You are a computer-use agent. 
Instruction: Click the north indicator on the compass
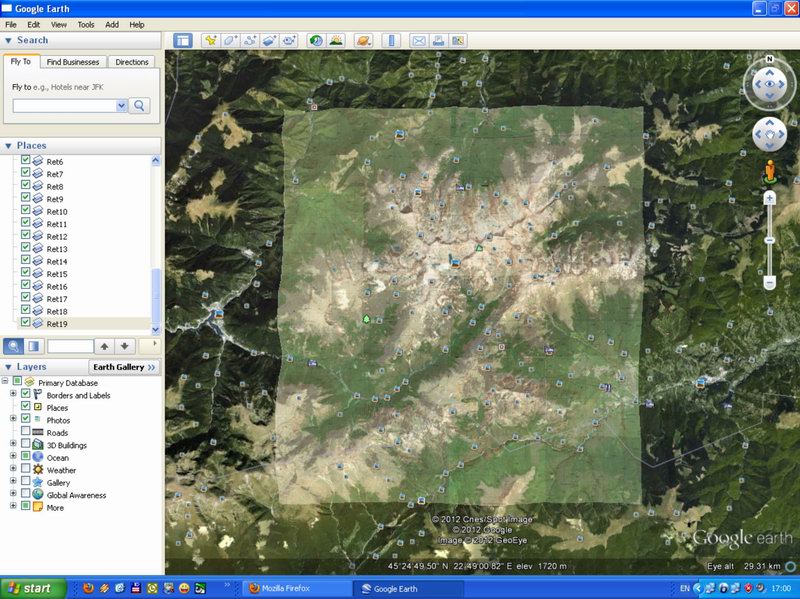[769, 59]
